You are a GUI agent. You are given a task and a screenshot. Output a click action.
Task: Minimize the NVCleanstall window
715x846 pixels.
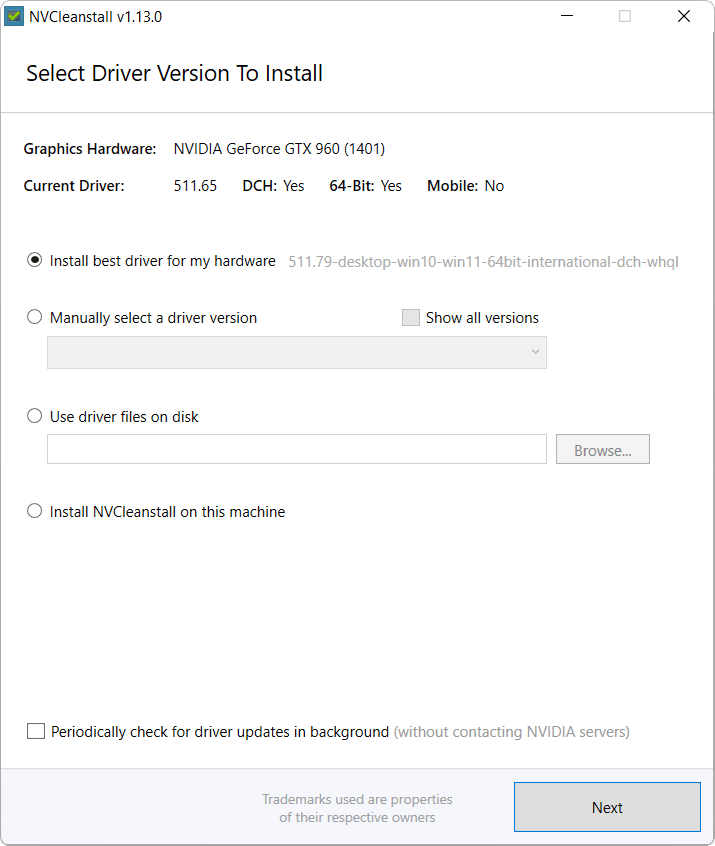click(x=565, y=16)
